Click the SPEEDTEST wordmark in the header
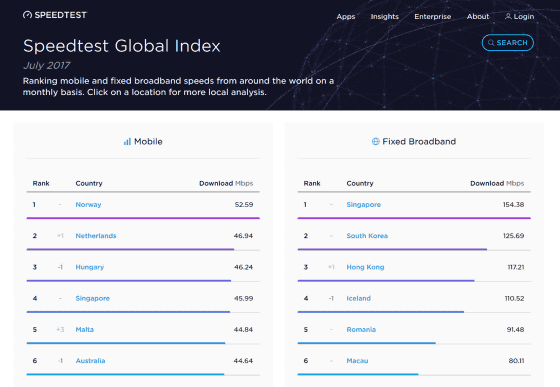Screen dimensions: 560x387 pos(60,15)
